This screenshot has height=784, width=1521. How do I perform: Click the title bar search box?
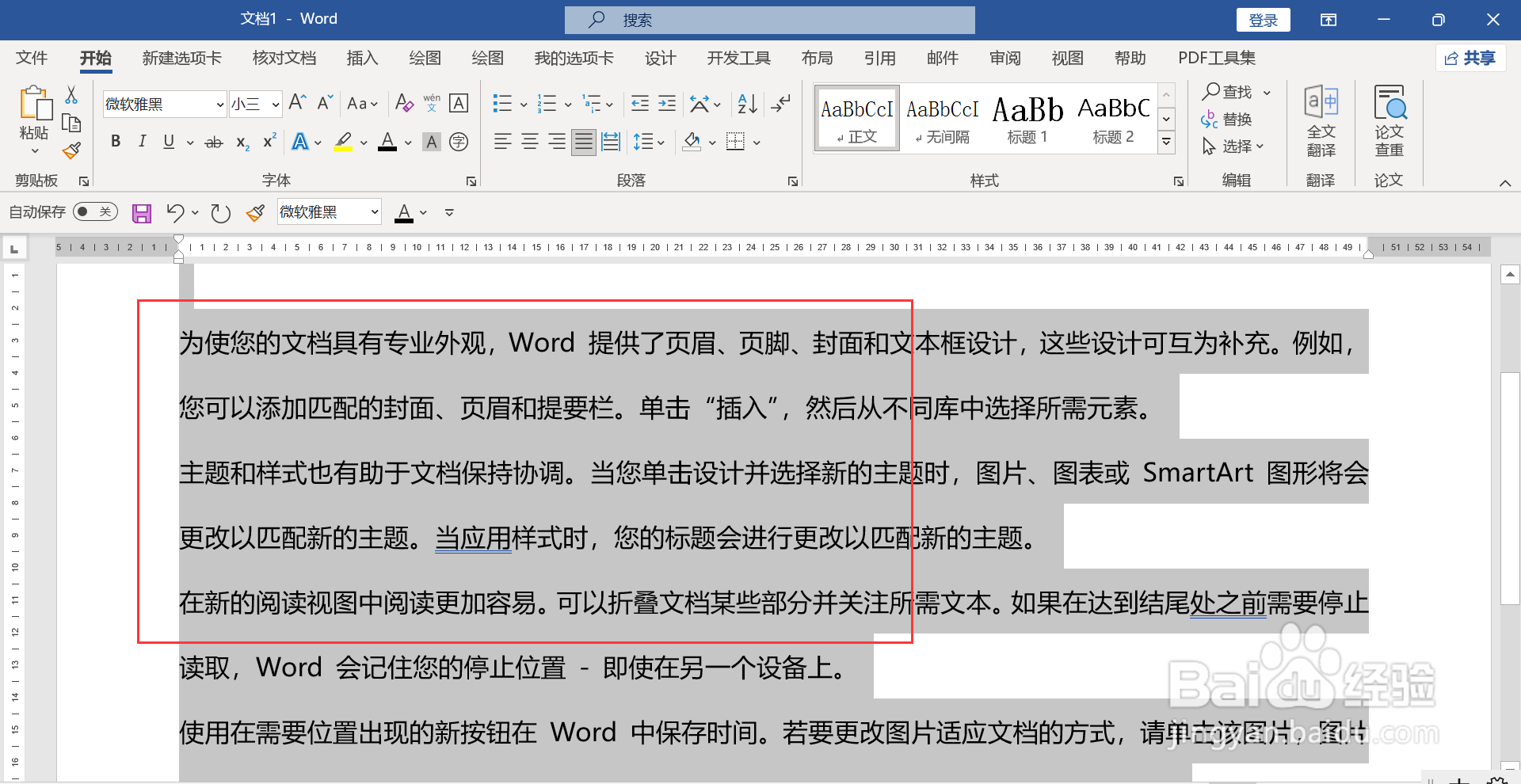pyautogui.click(x=769, y=20)
